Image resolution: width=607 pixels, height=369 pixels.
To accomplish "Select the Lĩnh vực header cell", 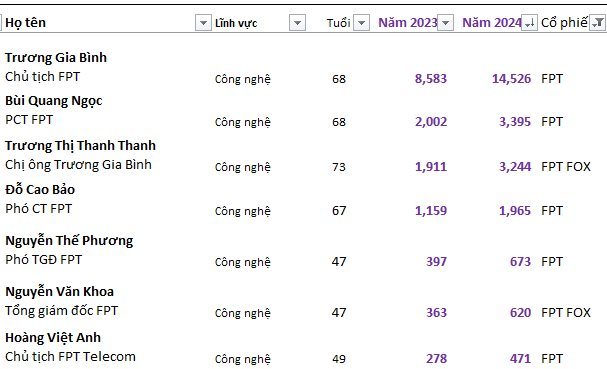I will tap(236, 23).
